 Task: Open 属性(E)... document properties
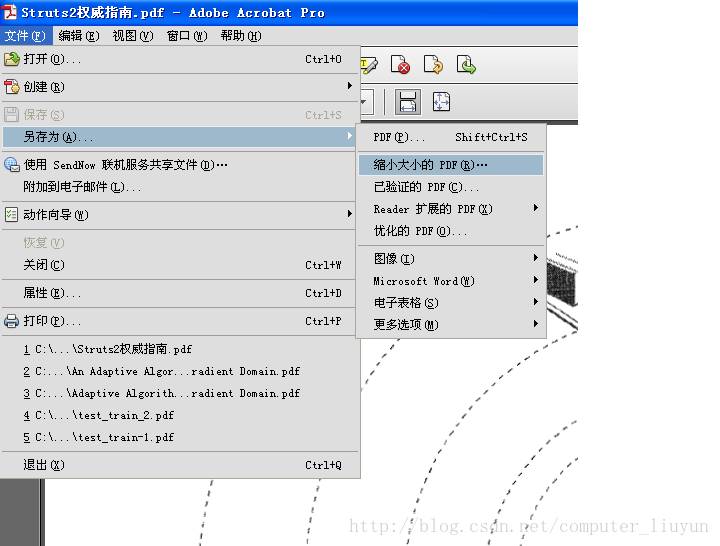[179, 293]
